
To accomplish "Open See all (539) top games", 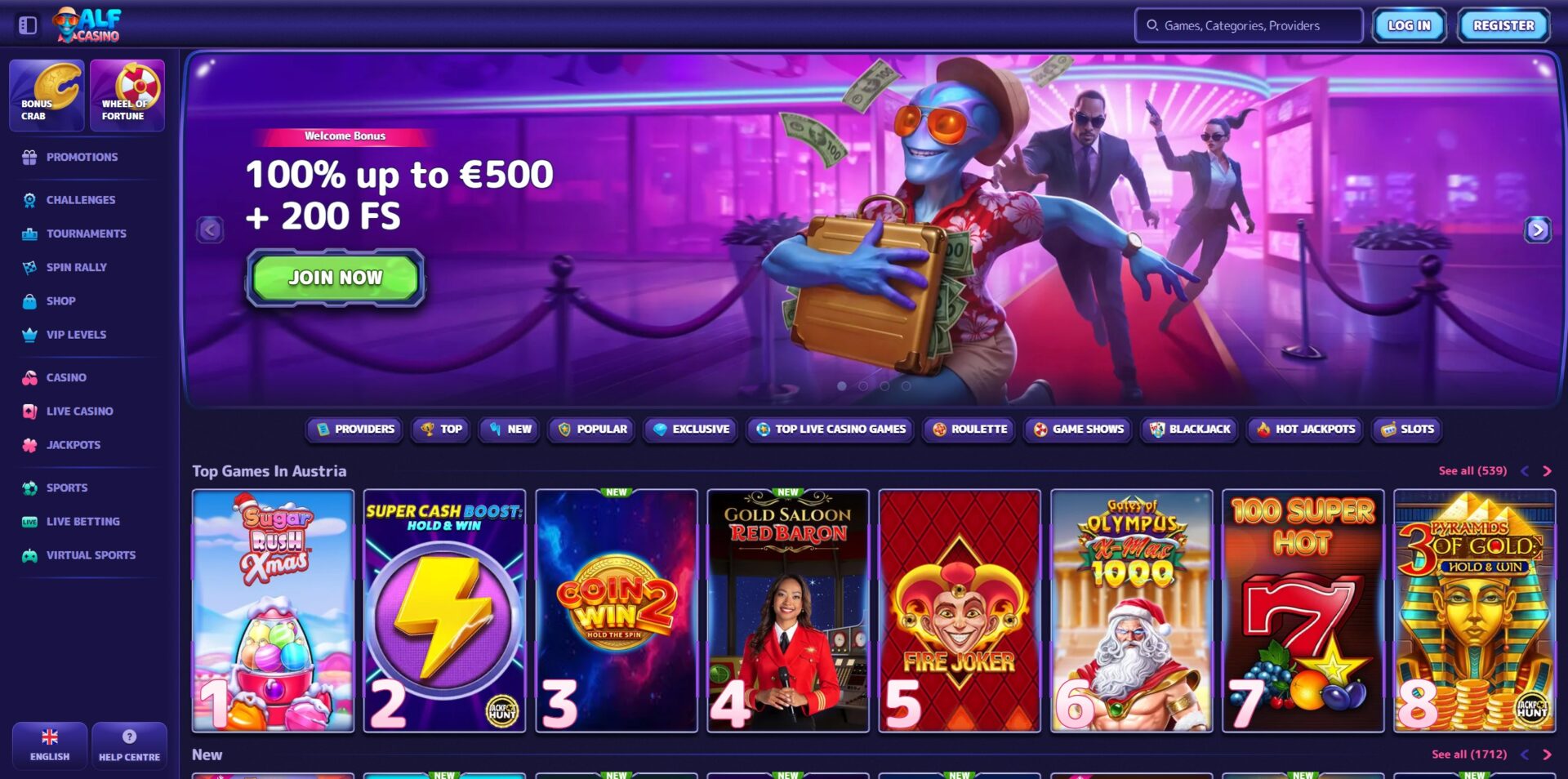I will 1472,471.
